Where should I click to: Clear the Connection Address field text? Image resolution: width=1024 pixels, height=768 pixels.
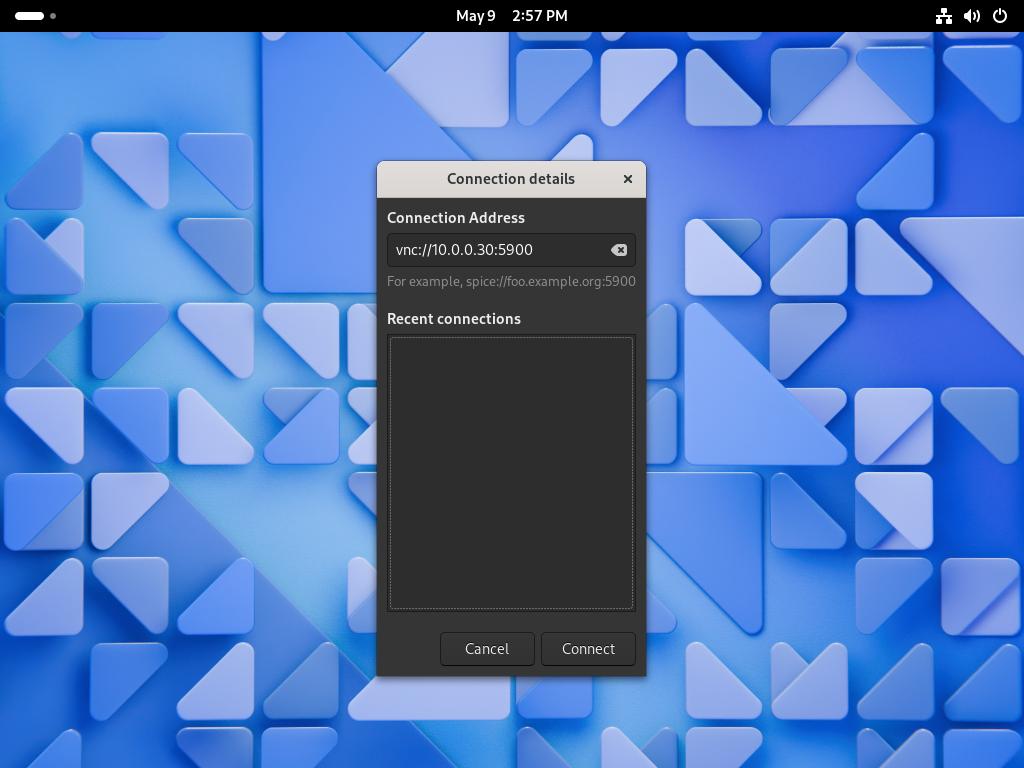coord(618,250)
